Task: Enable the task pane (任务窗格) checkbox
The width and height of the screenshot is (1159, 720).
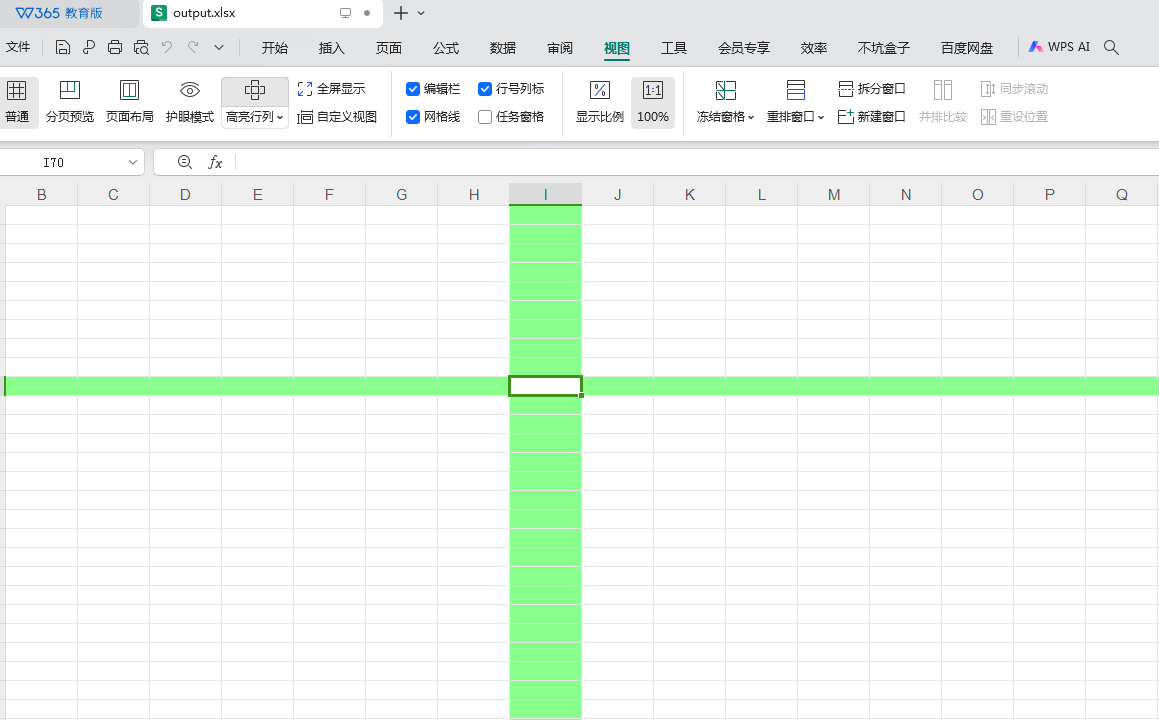Action: pos(485,117)
